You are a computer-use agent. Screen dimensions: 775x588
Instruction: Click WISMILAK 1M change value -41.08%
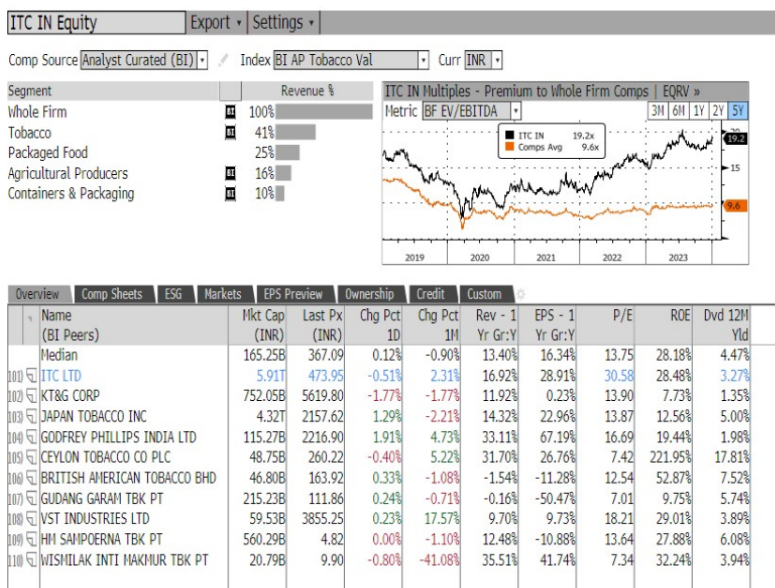pyautogui.click(x=439, y=560)
